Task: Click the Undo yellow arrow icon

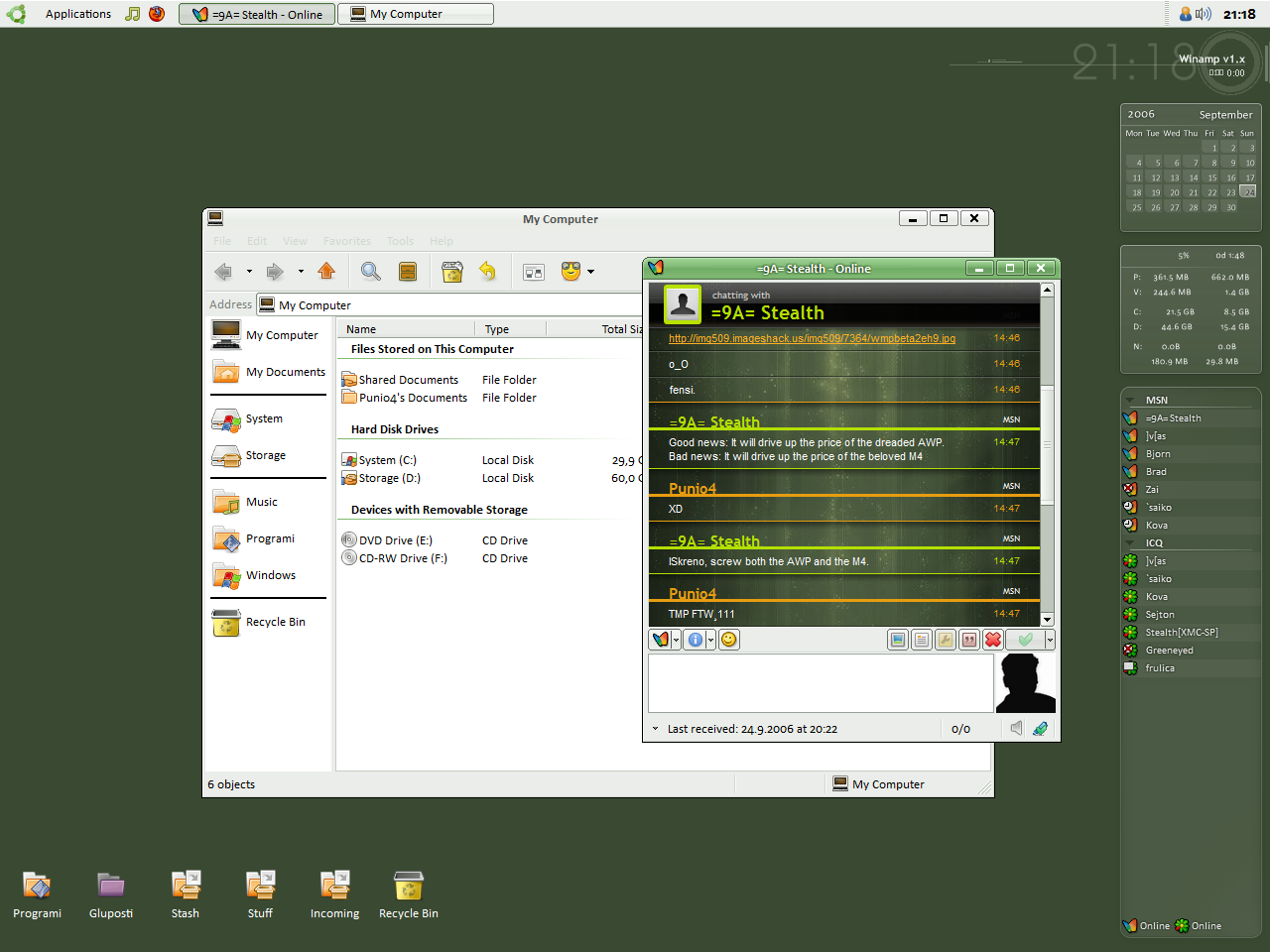Action: tap(487, 272)
